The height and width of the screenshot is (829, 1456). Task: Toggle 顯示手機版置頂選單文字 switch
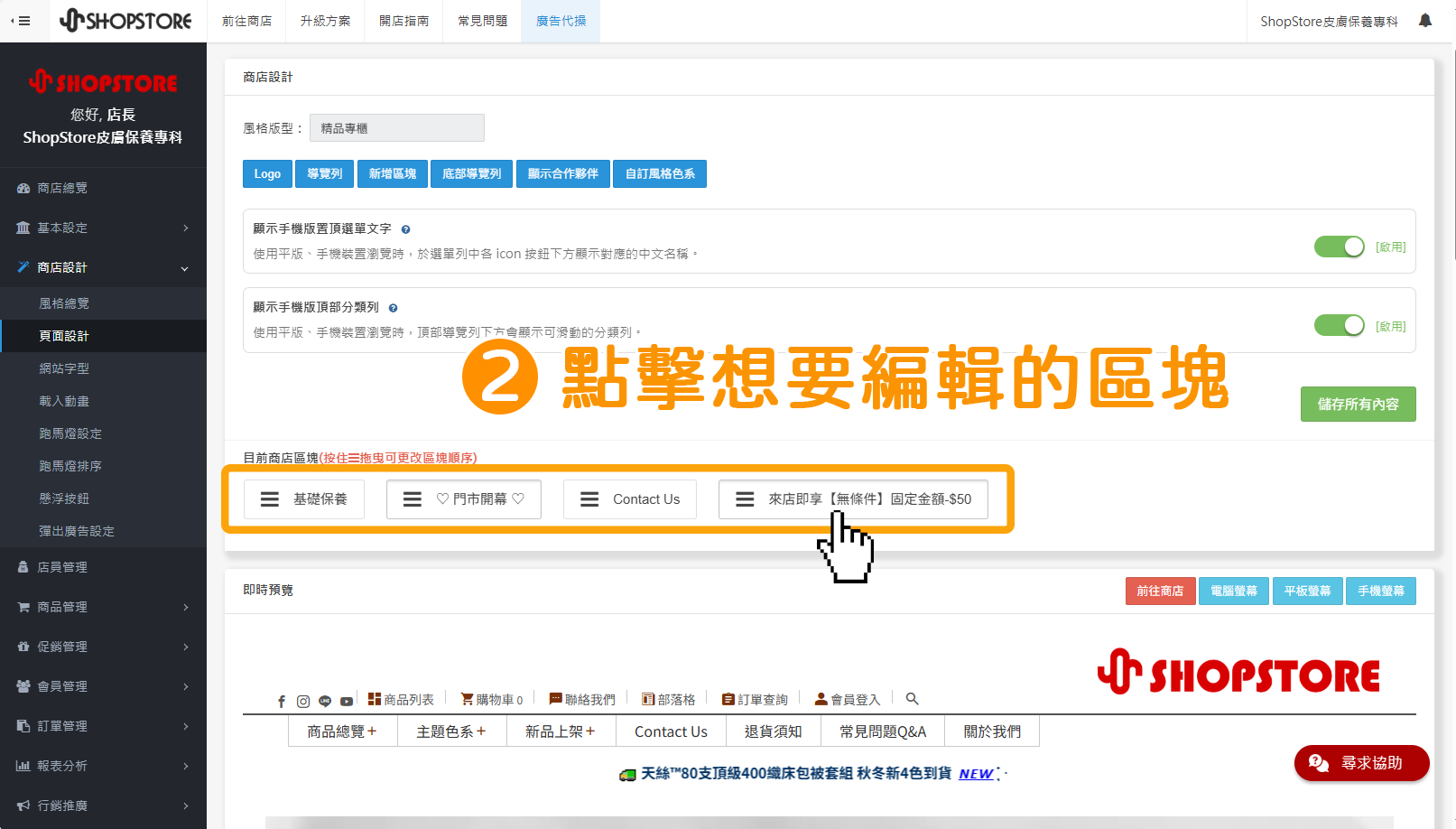pos(1339,247)
